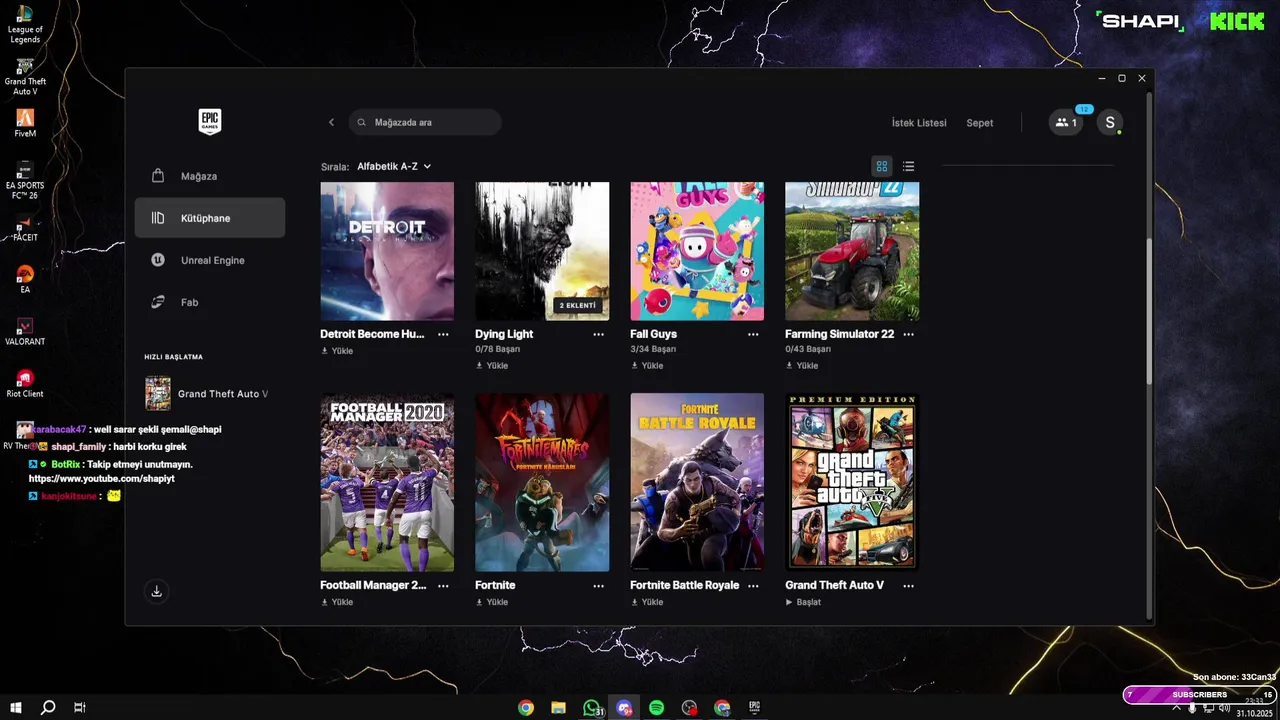This screenshot has height=720, width=1280.
Task: Click the taskbar search icon
Action: click(x=47, y=707)
